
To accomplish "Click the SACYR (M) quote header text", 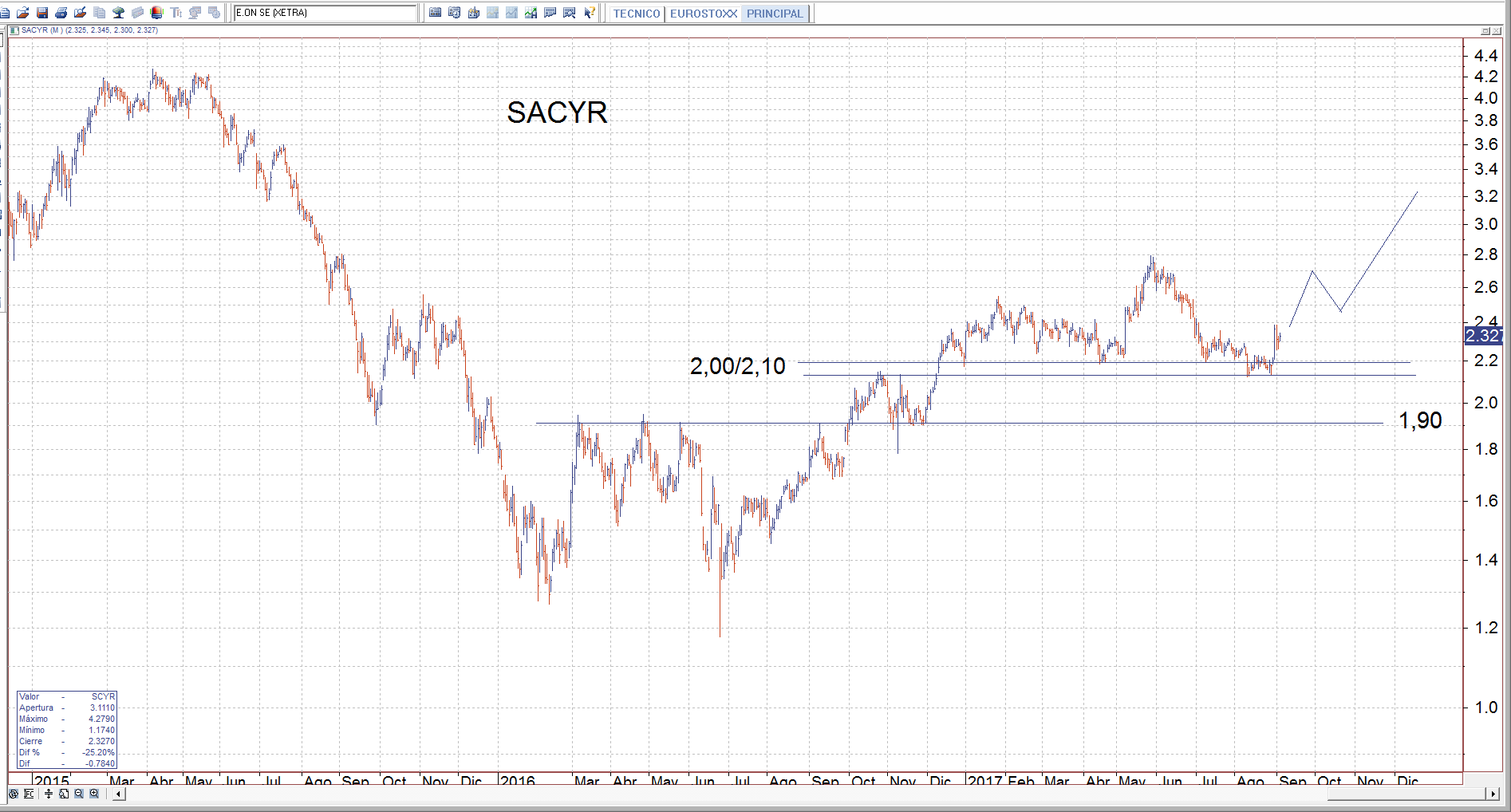I will 90,30.
